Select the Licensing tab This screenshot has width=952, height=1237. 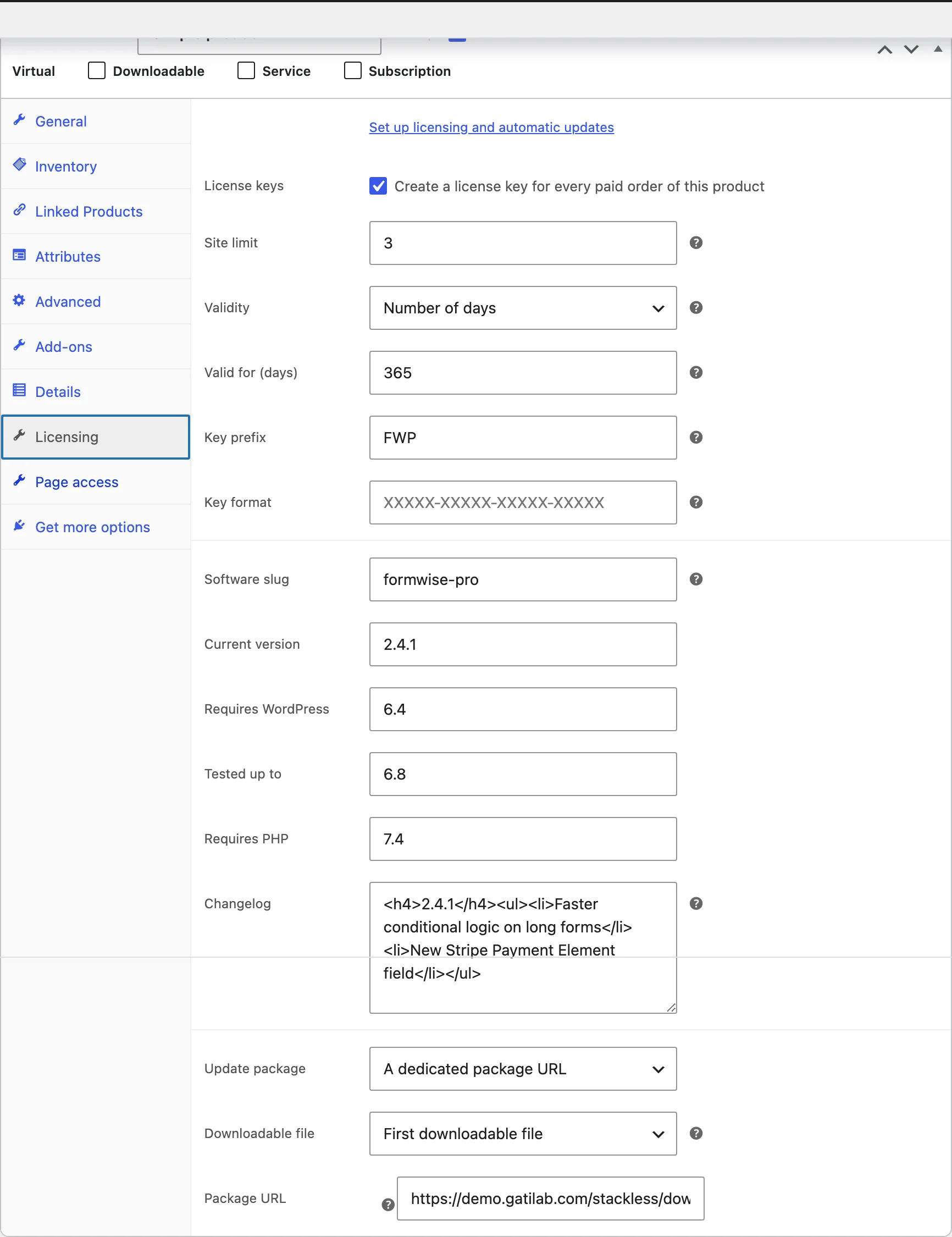(96, 437)
